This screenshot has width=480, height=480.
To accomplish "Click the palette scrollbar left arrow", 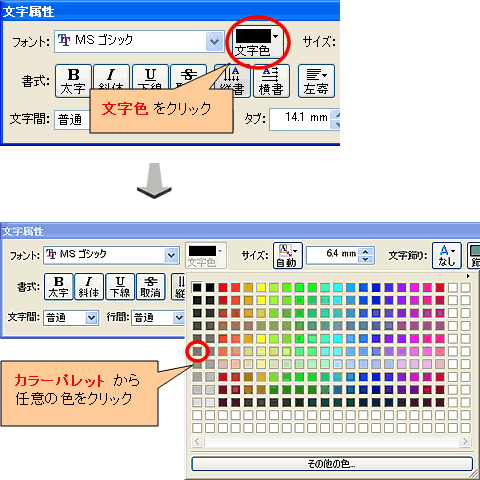I will click(x=197, y=441).
